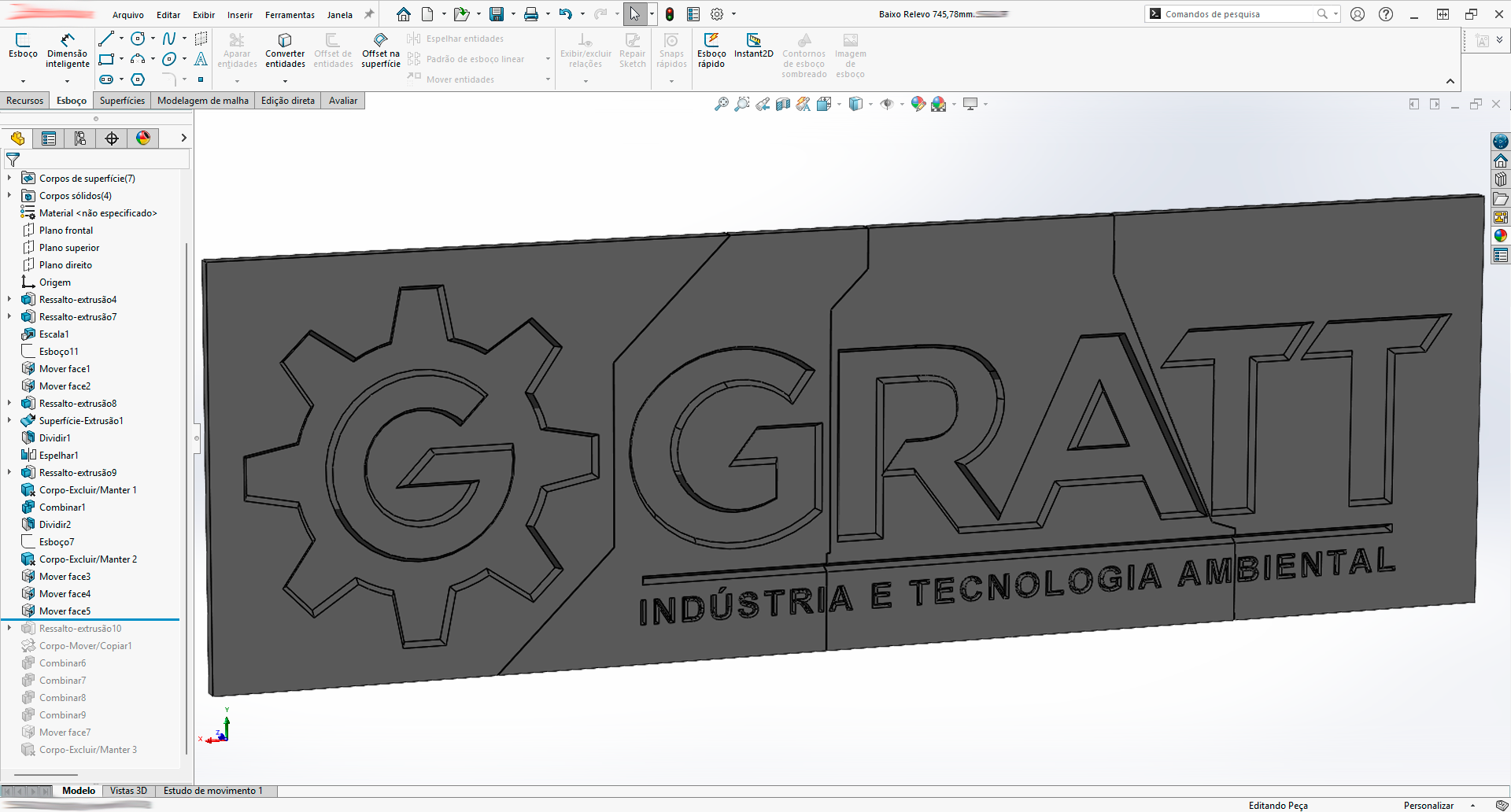The image size is (1511, 812).
Task: Click the feature tree filter icon
Action: [13, 160]
